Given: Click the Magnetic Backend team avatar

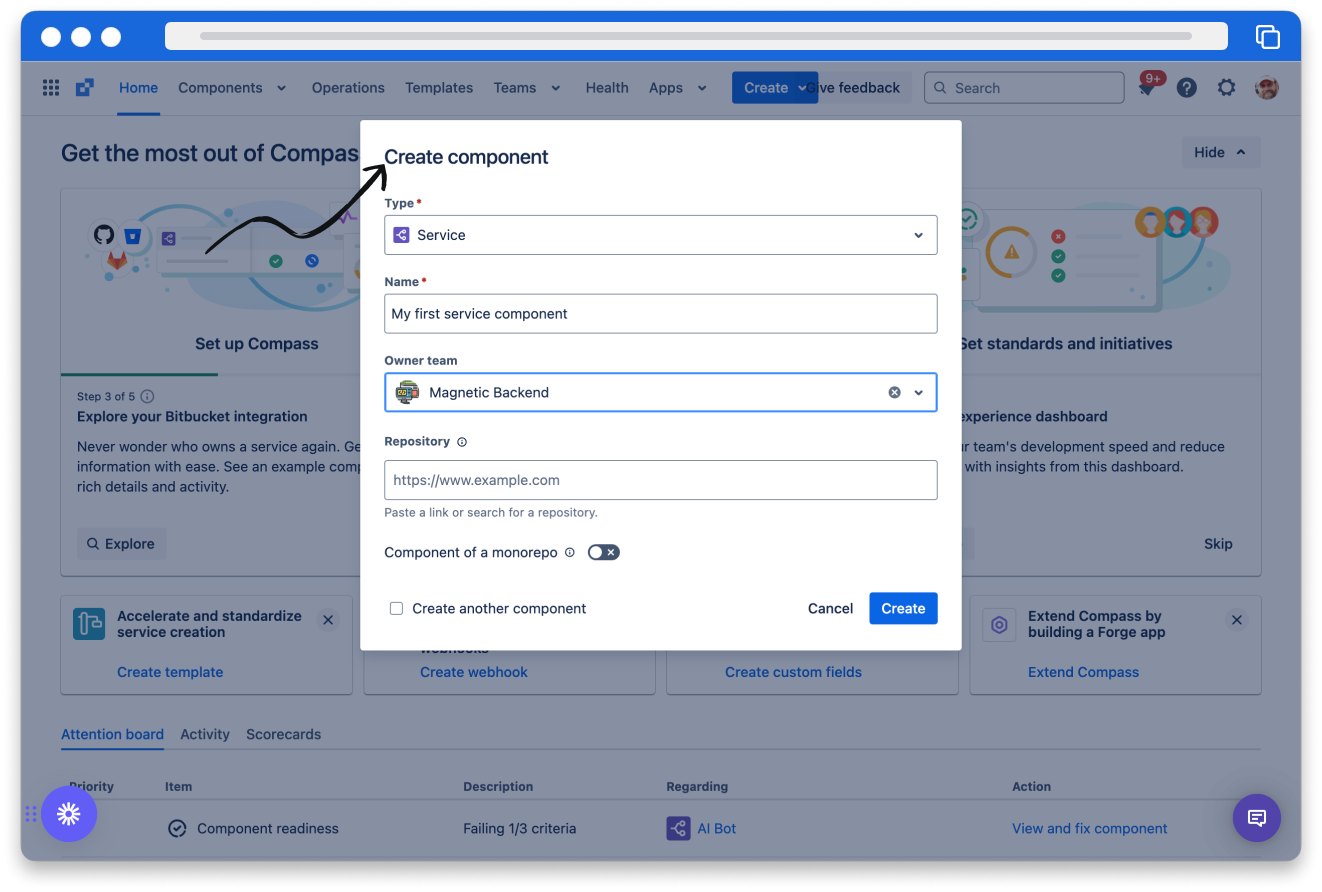Looking at the screenshot, I should coord(407,393).
